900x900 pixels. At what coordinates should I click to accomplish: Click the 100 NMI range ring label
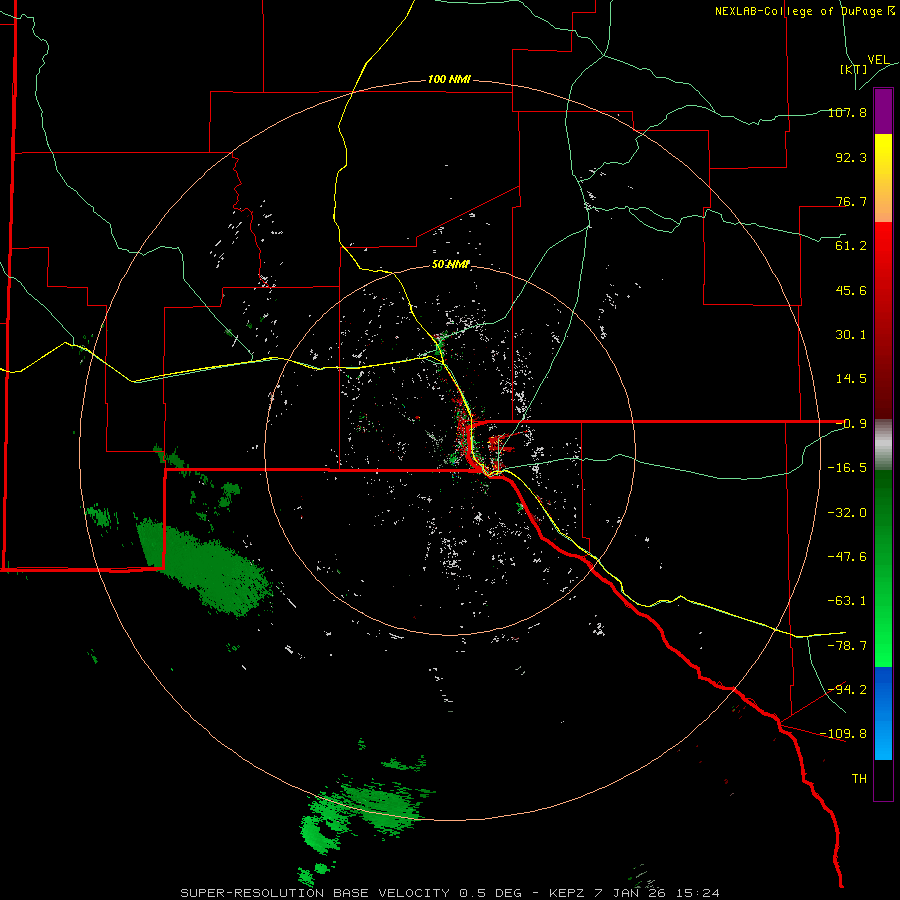coord(449,79)
